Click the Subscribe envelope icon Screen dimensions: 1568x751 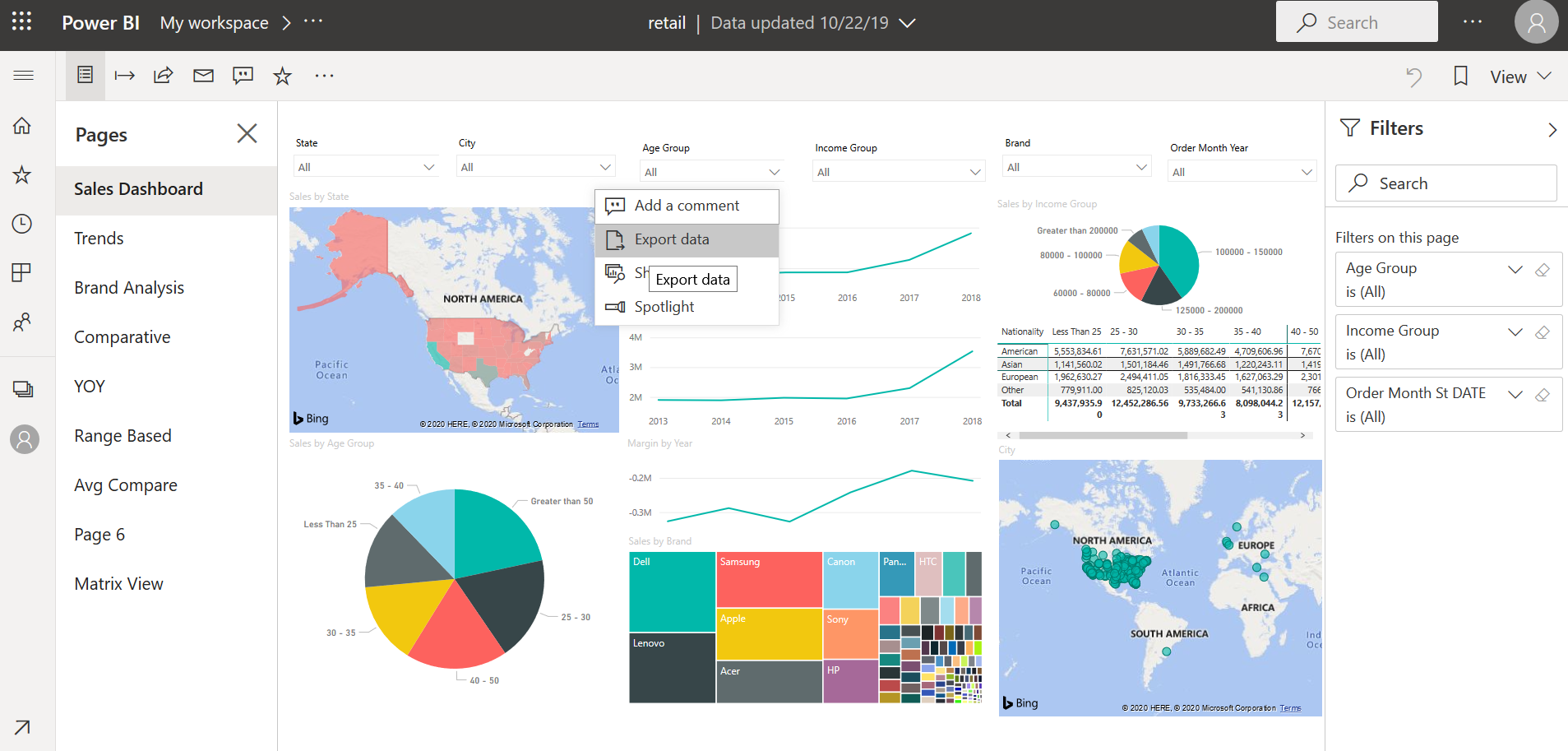(203, 76)
